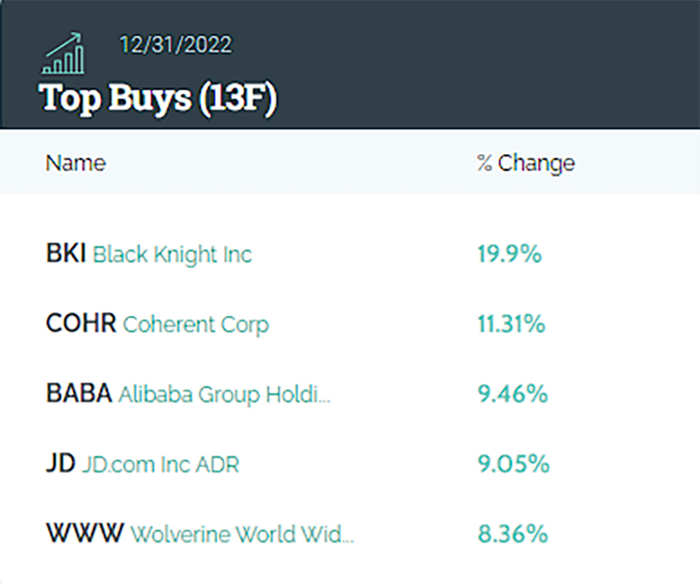Click the 12/31/2022 date label
The image size is (700, 584).
(x=175, y=45)
